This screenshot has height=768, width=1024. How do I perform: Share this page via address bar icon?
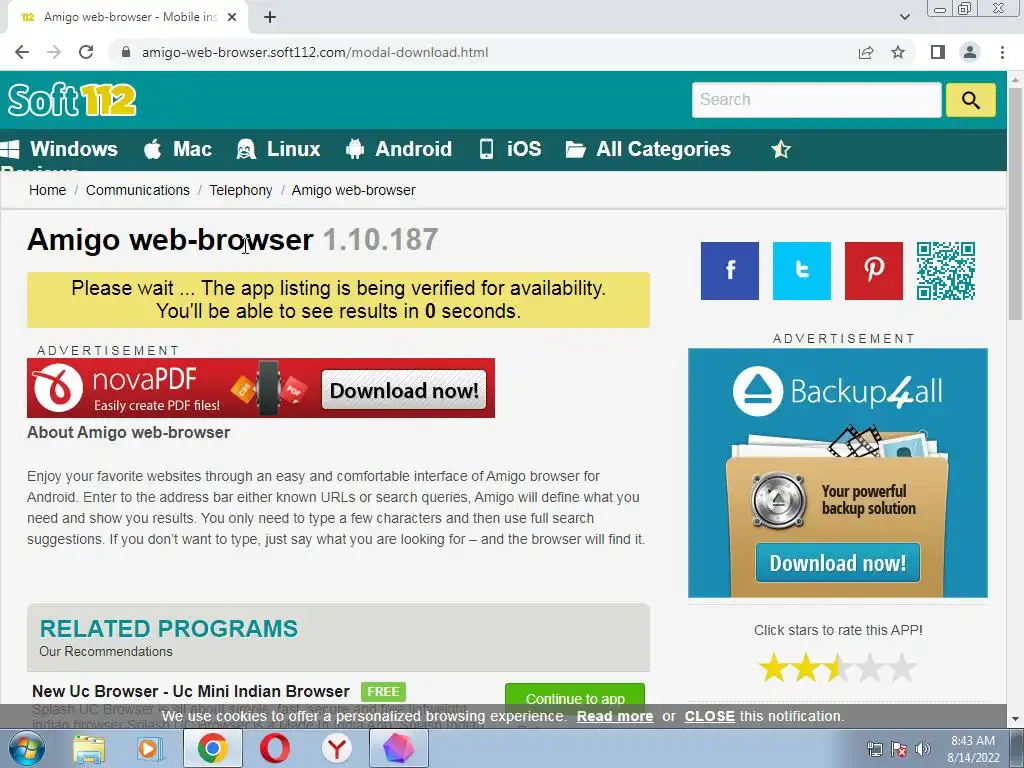[866, 52]
